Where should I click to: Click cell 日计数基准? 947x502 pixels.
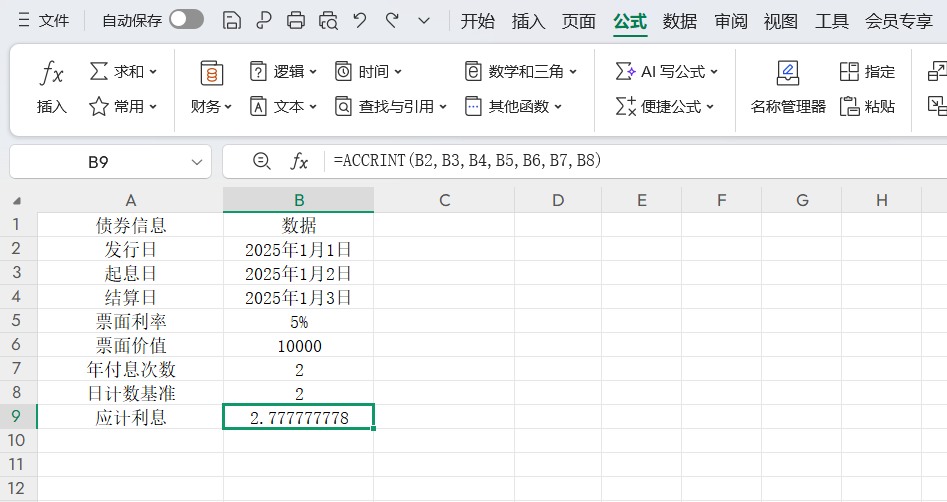coord(130,393)
